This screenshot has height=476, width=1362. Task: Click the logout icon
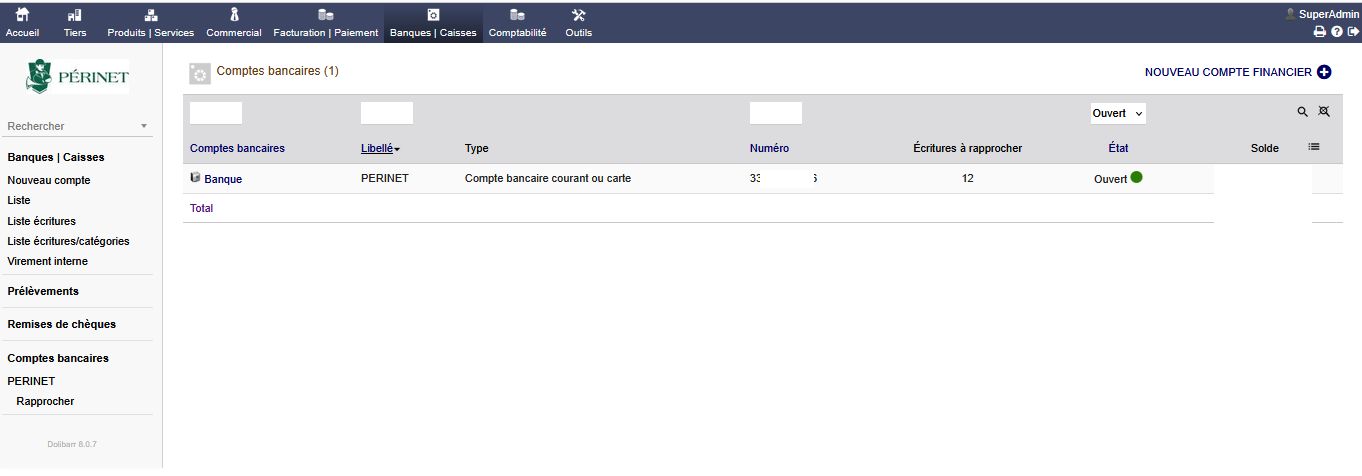coord(1353,32)
